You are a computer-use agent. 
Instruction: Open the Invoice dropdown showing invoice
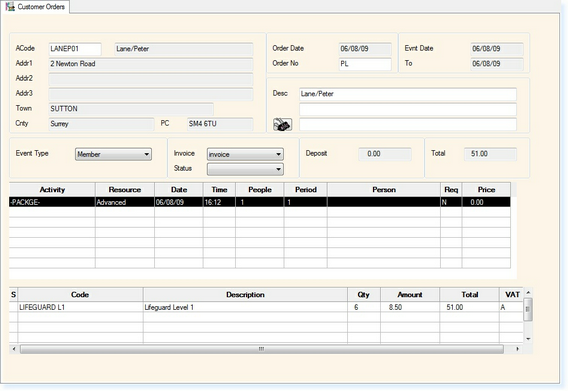[245, 154]
